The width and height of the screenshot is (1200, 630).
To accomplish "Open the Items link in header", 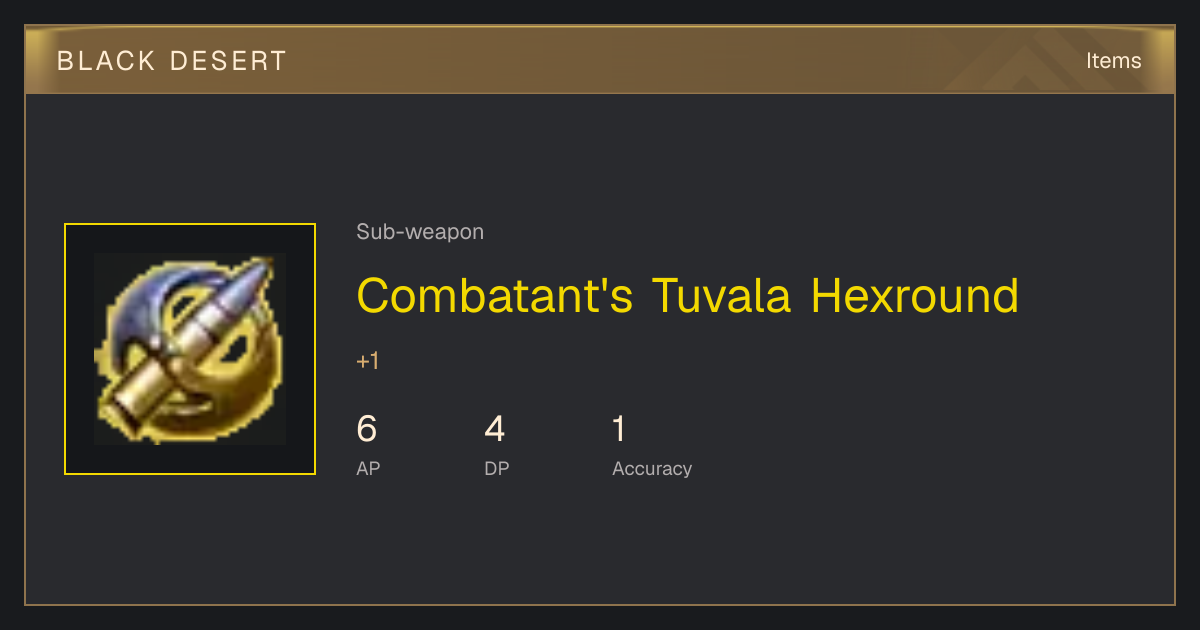I will [x=1113, y=61].
